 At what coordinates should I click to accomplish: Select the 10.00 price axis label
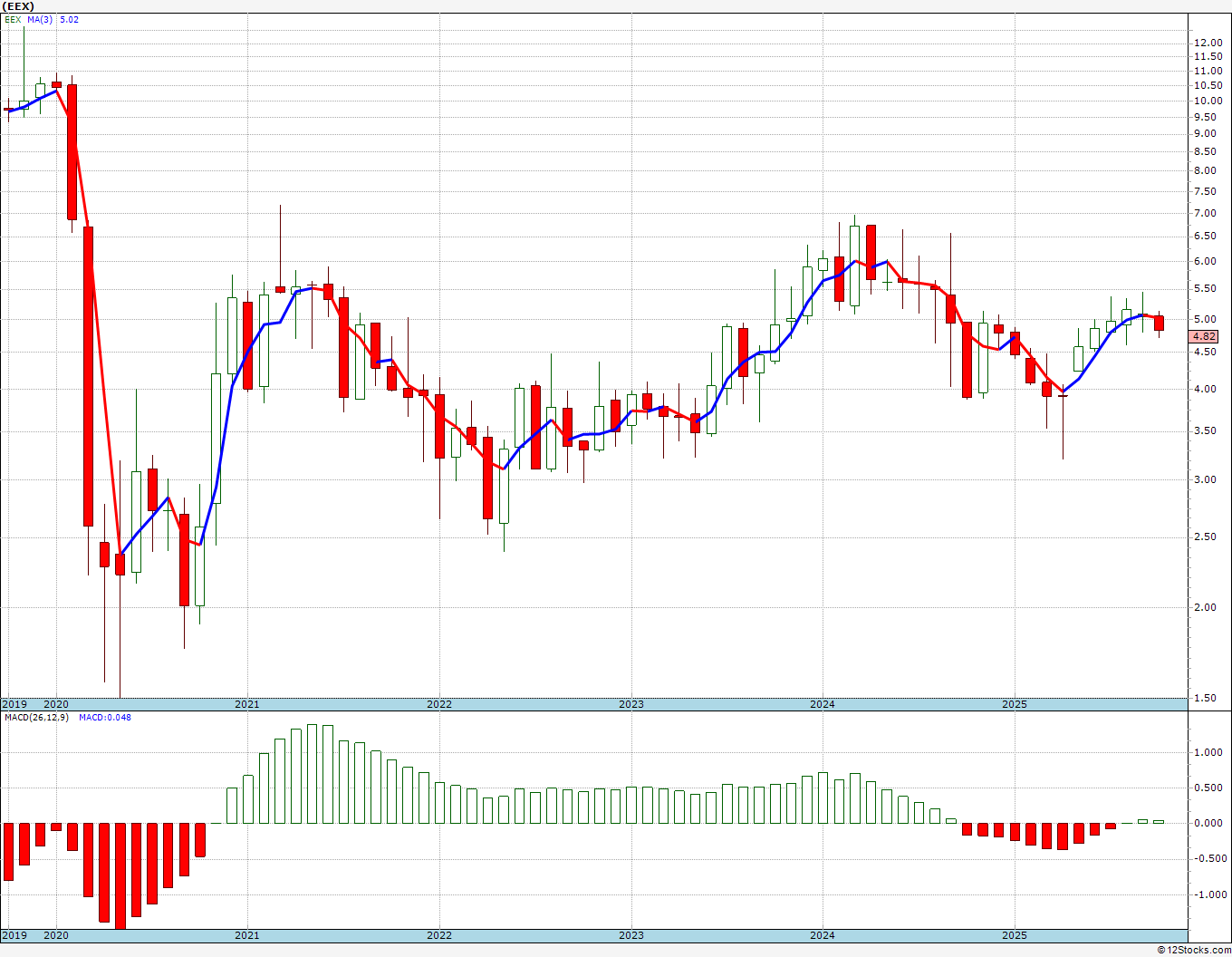tap(1207, 101)
